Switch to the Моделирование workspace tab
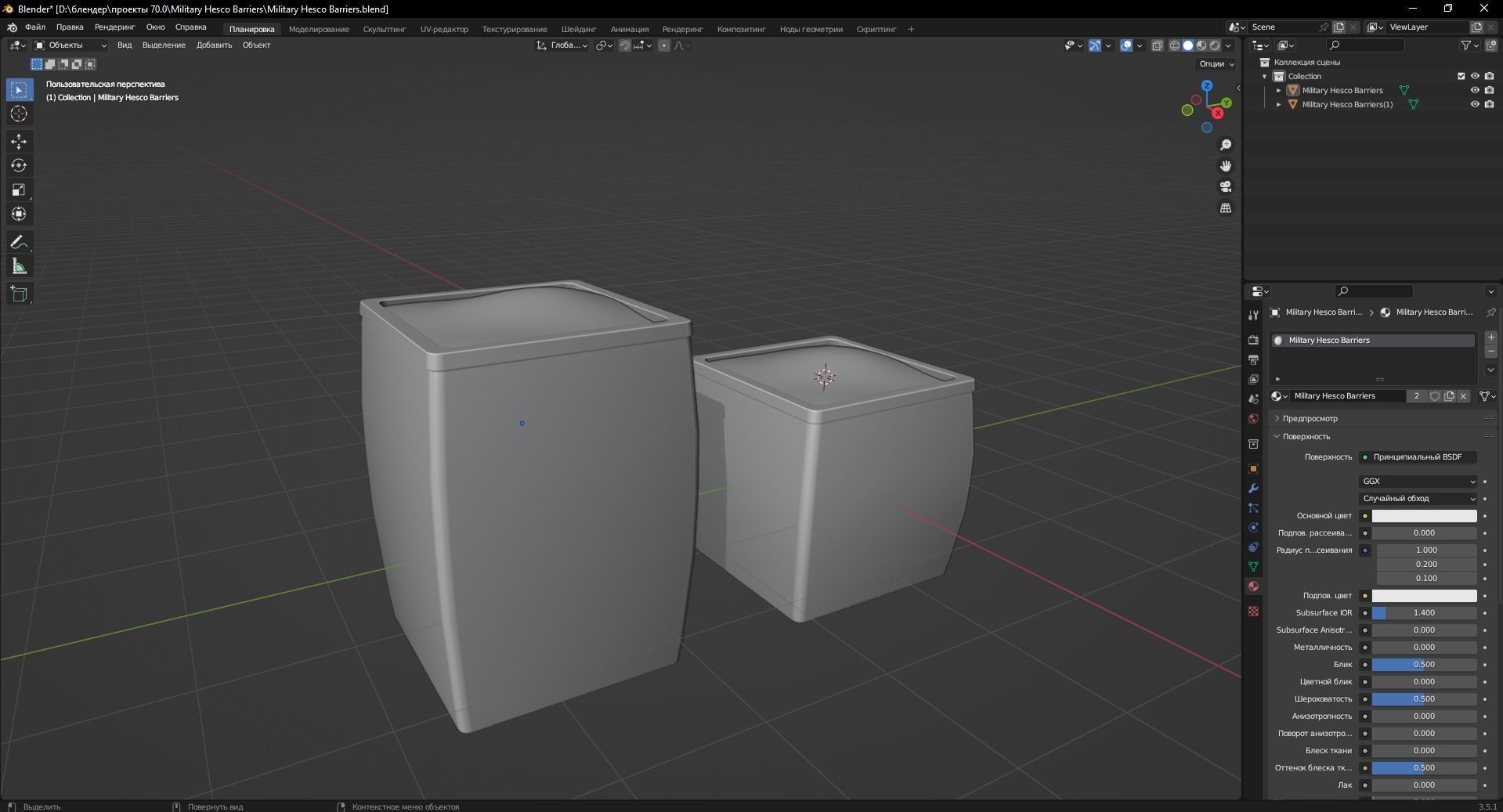This screenshot has height=812, width=1503. point(319,29)
